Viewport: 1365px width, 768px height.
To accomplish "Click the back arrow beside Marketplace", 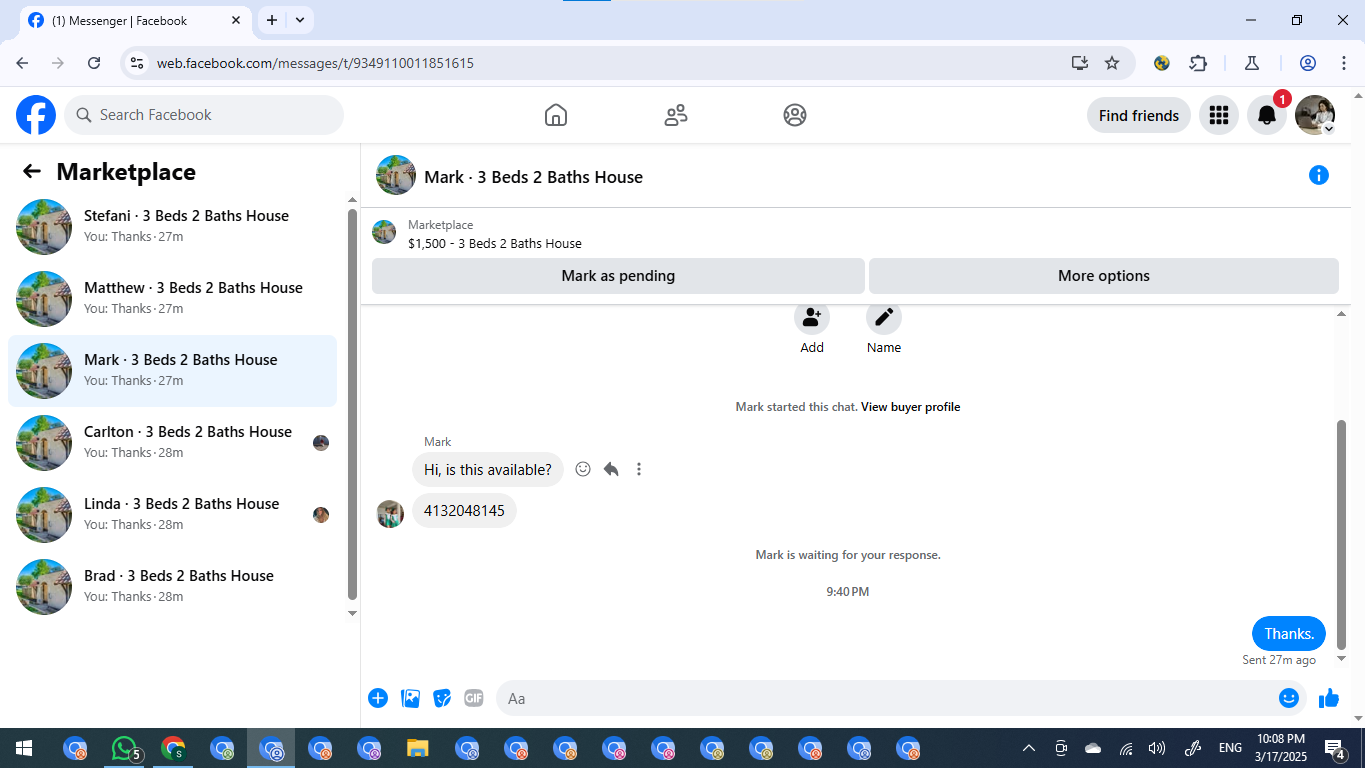I will point(32,171).
